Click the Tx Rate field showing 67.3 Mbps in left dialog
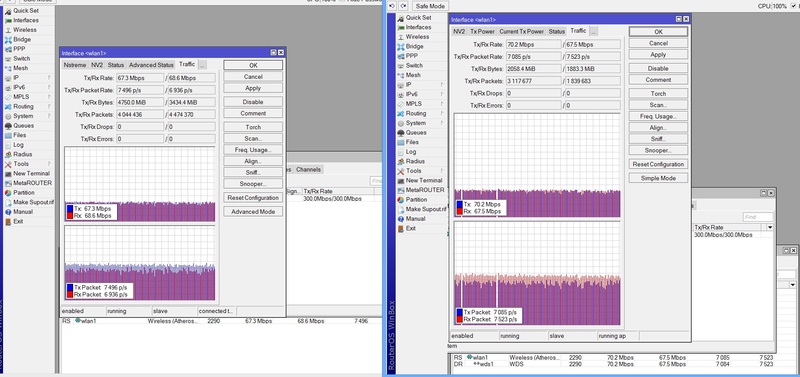 (x=140, y=78)
